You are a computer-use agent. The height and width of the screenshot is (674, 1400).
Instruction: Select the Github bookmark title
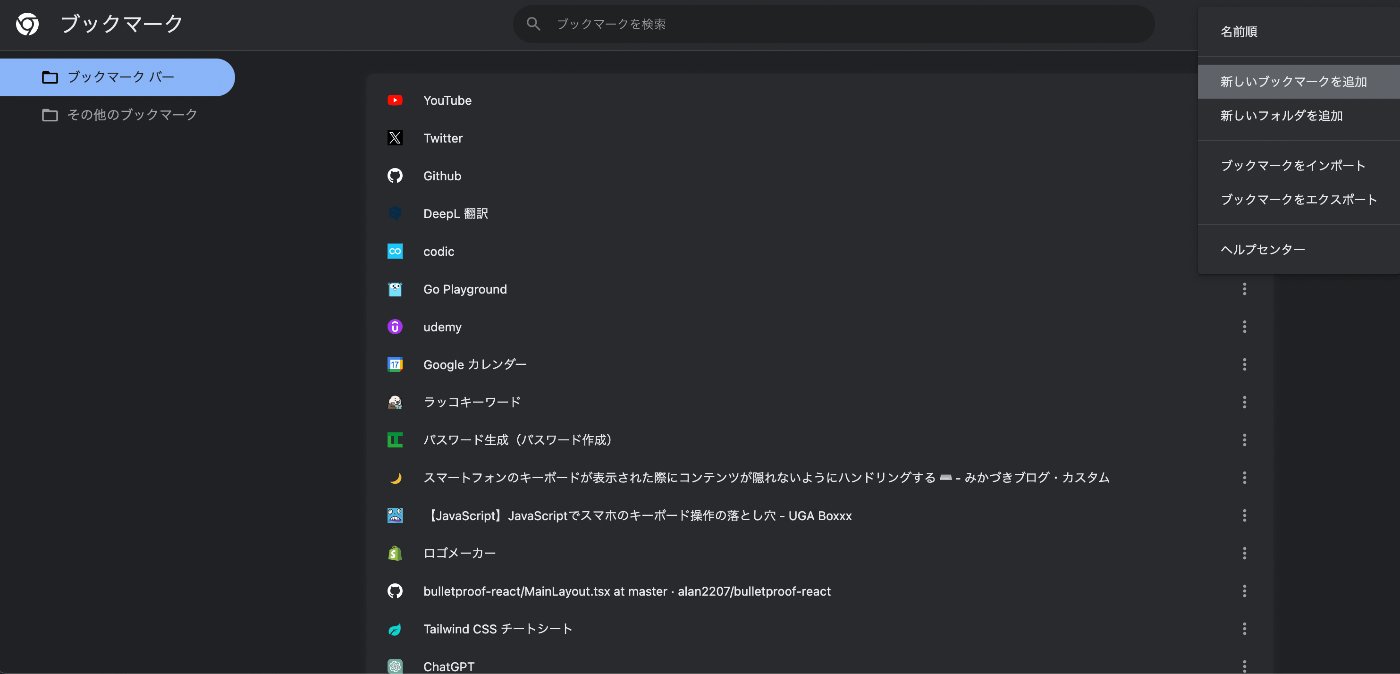442,176
